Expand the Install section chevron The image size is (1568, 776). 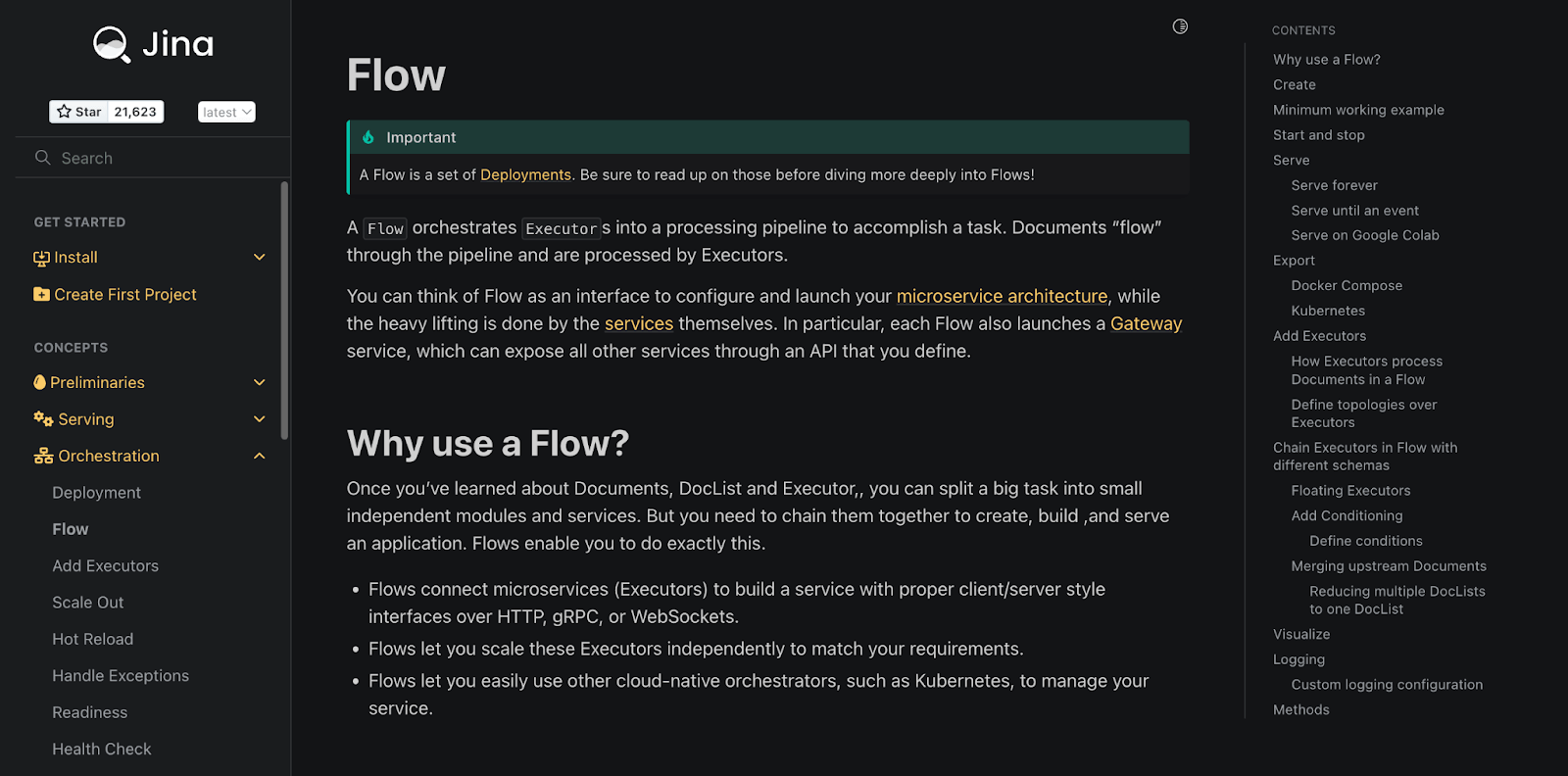click(x=260, y=257)
